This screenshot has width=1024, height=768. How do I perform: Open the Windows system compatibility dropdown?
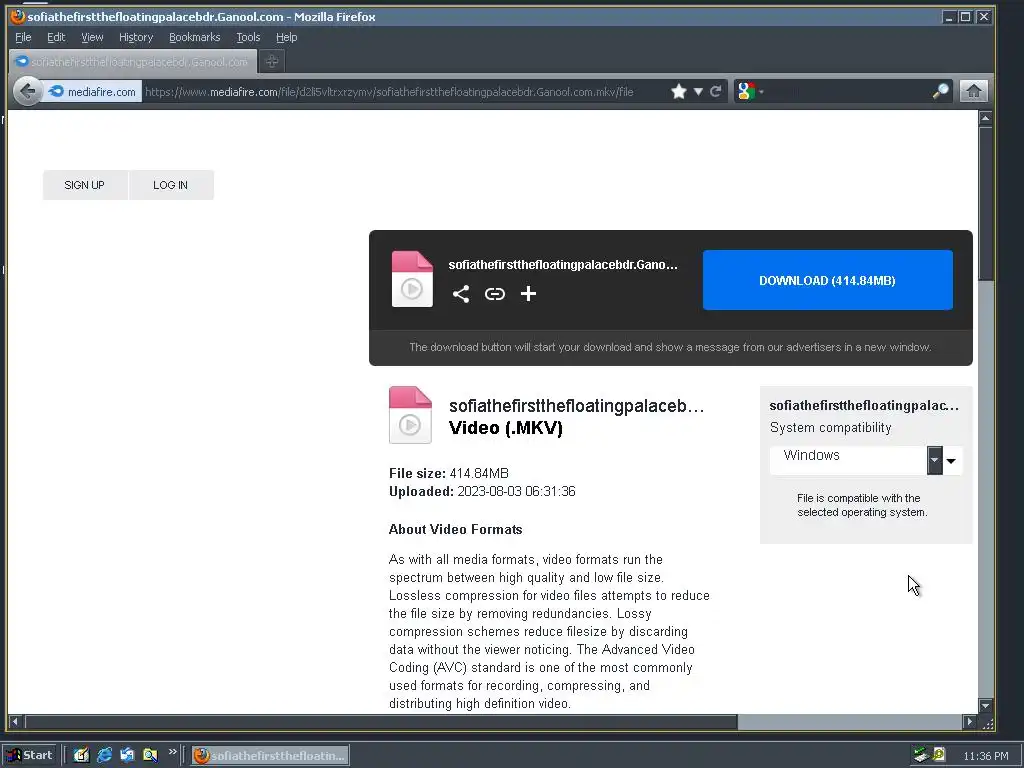point(865,460)
